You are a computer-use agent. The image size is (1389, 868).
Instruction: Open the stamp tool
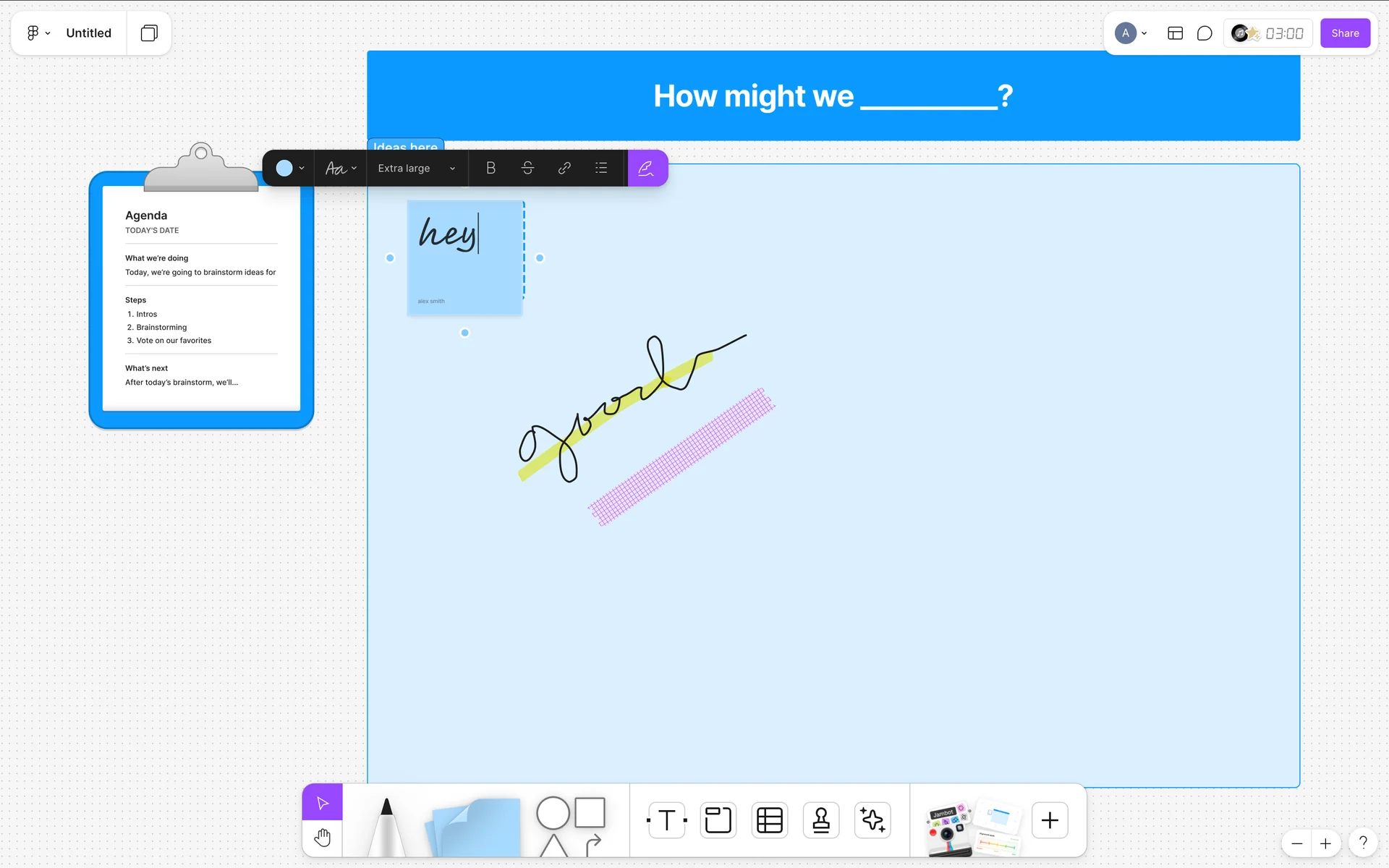tap(820, 820)
